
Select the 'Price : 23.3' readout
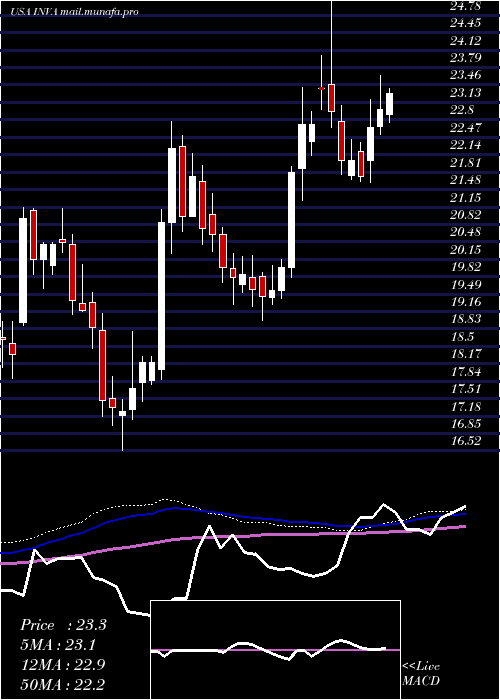[x=63, y=625]
